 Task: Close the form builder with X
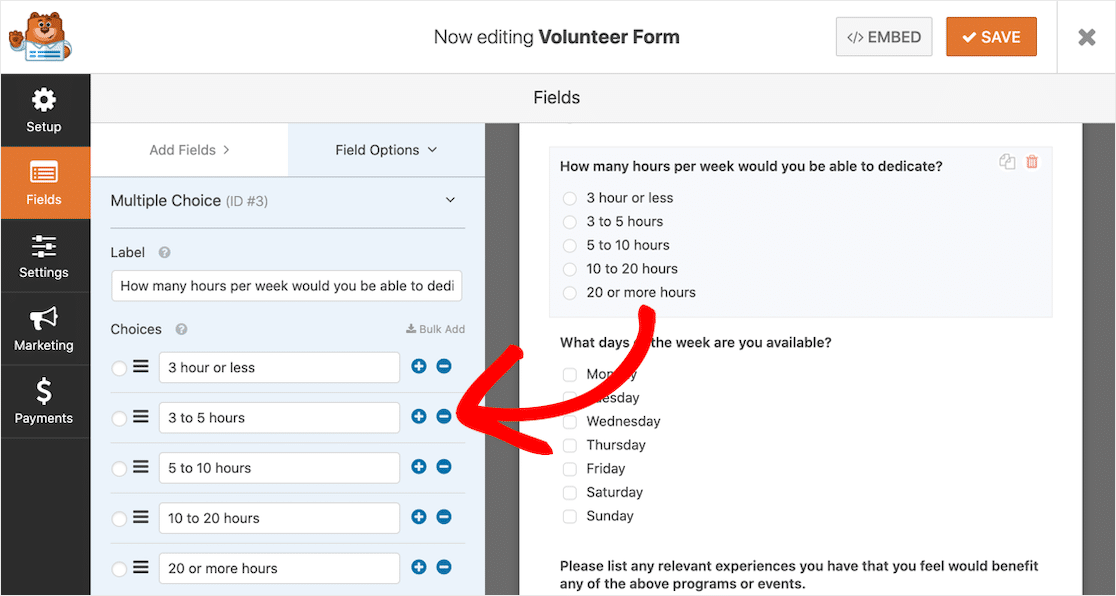1086,37
